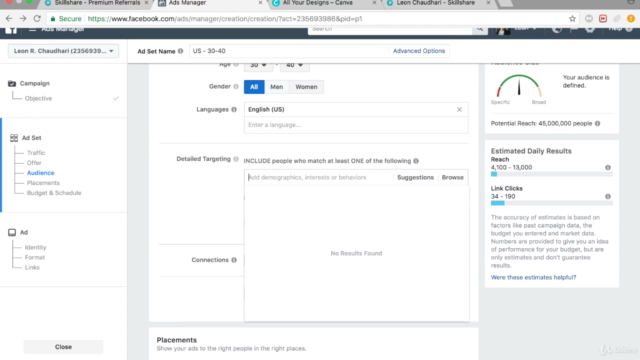
Task: Open info icon for Link Clicks estimate
Action: 608,196
